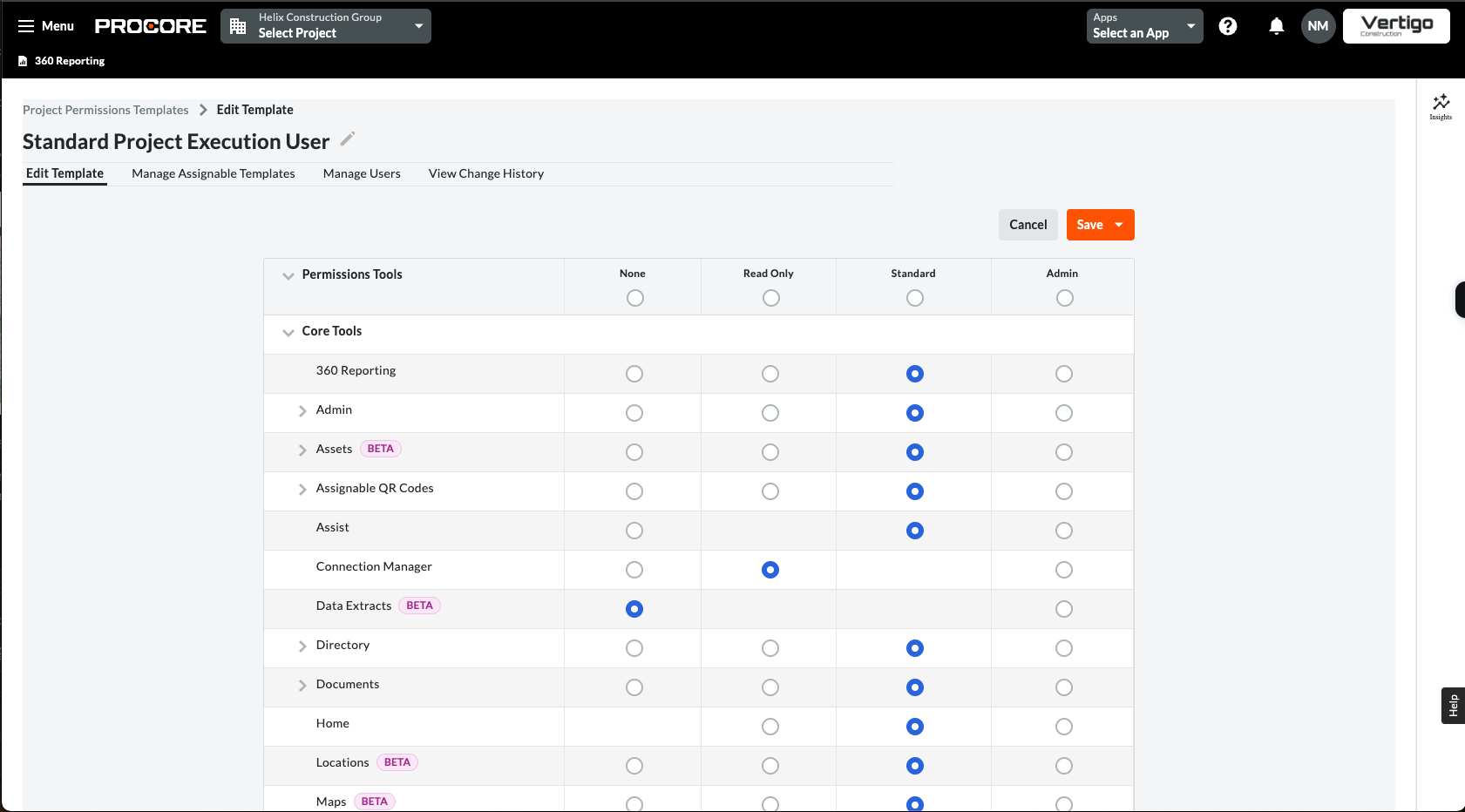Set all Permissions Tools to Standard
Screen dimensions: 1465x812
[x=915, y=298]
